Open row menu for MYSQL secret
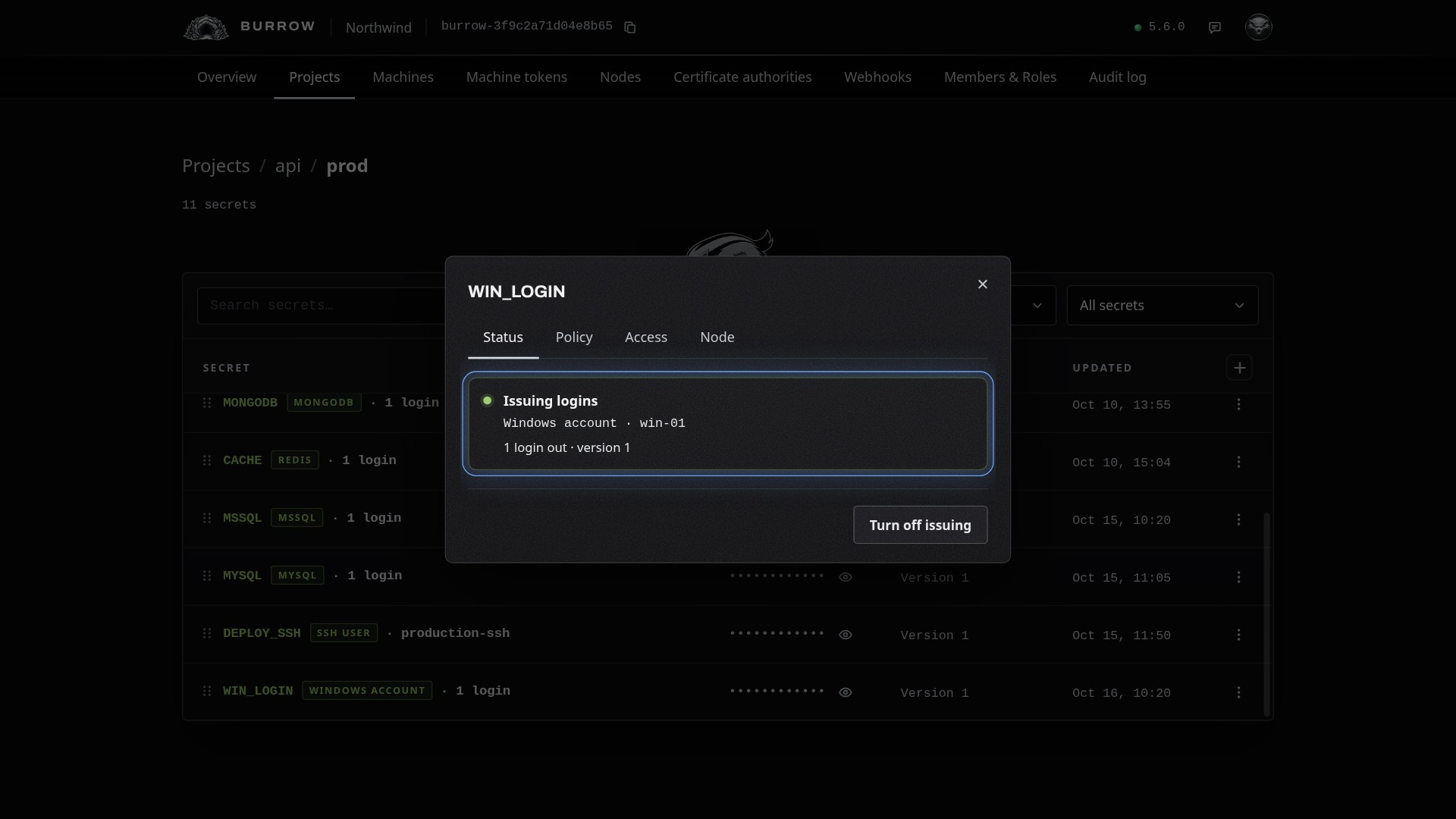The width and height of the screenshot is (1456, 819). click(x=1239, y=577)
